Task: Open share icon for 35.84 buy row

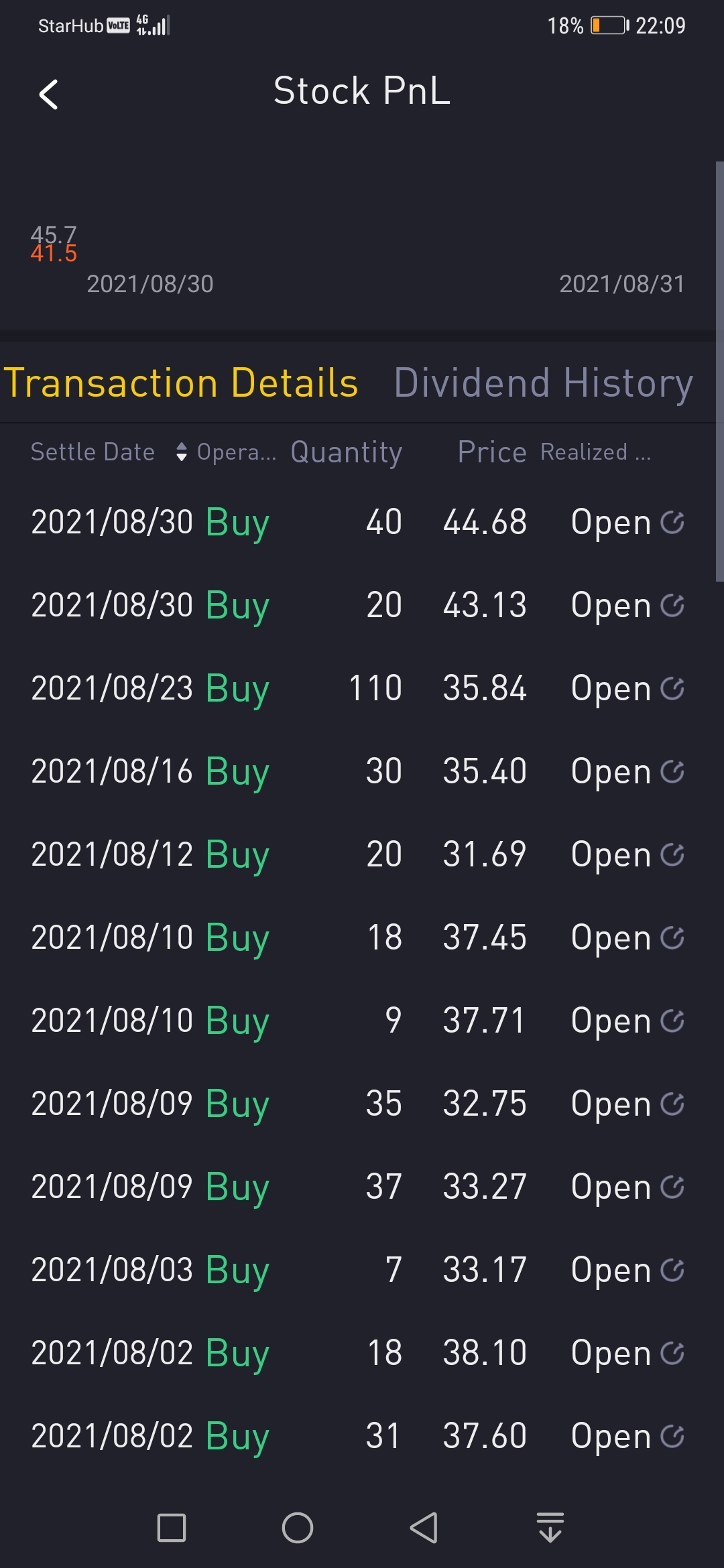Action: tap(672, 688)
